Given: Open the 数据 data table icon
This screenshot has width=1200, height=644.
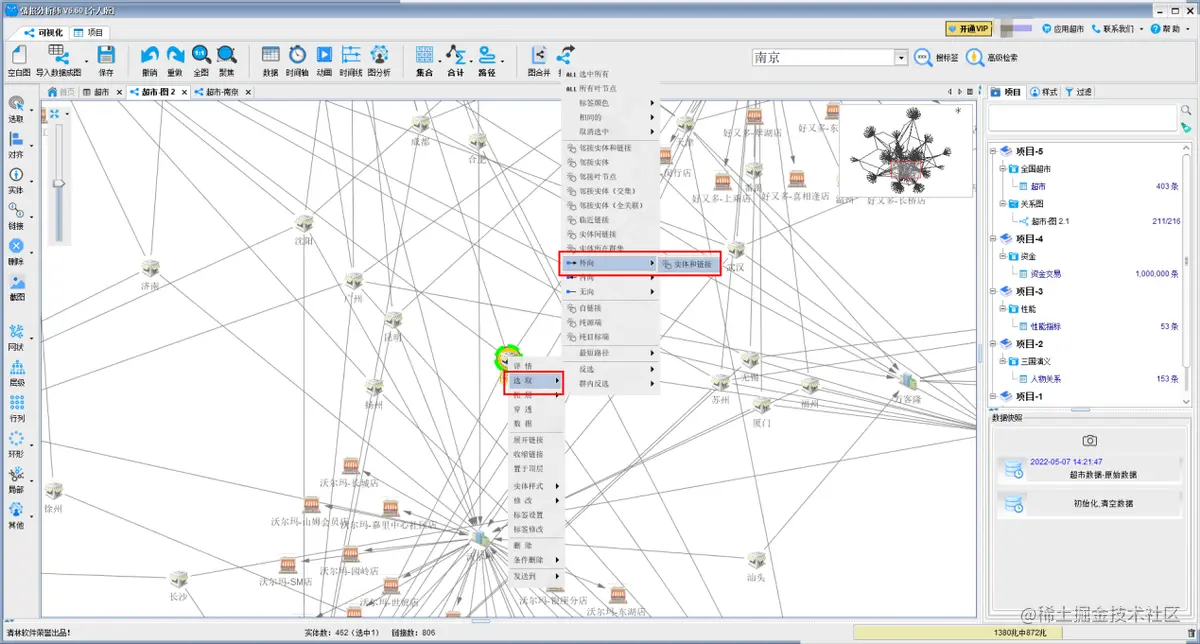Looking at the screenshot, I should coord(270,55).
